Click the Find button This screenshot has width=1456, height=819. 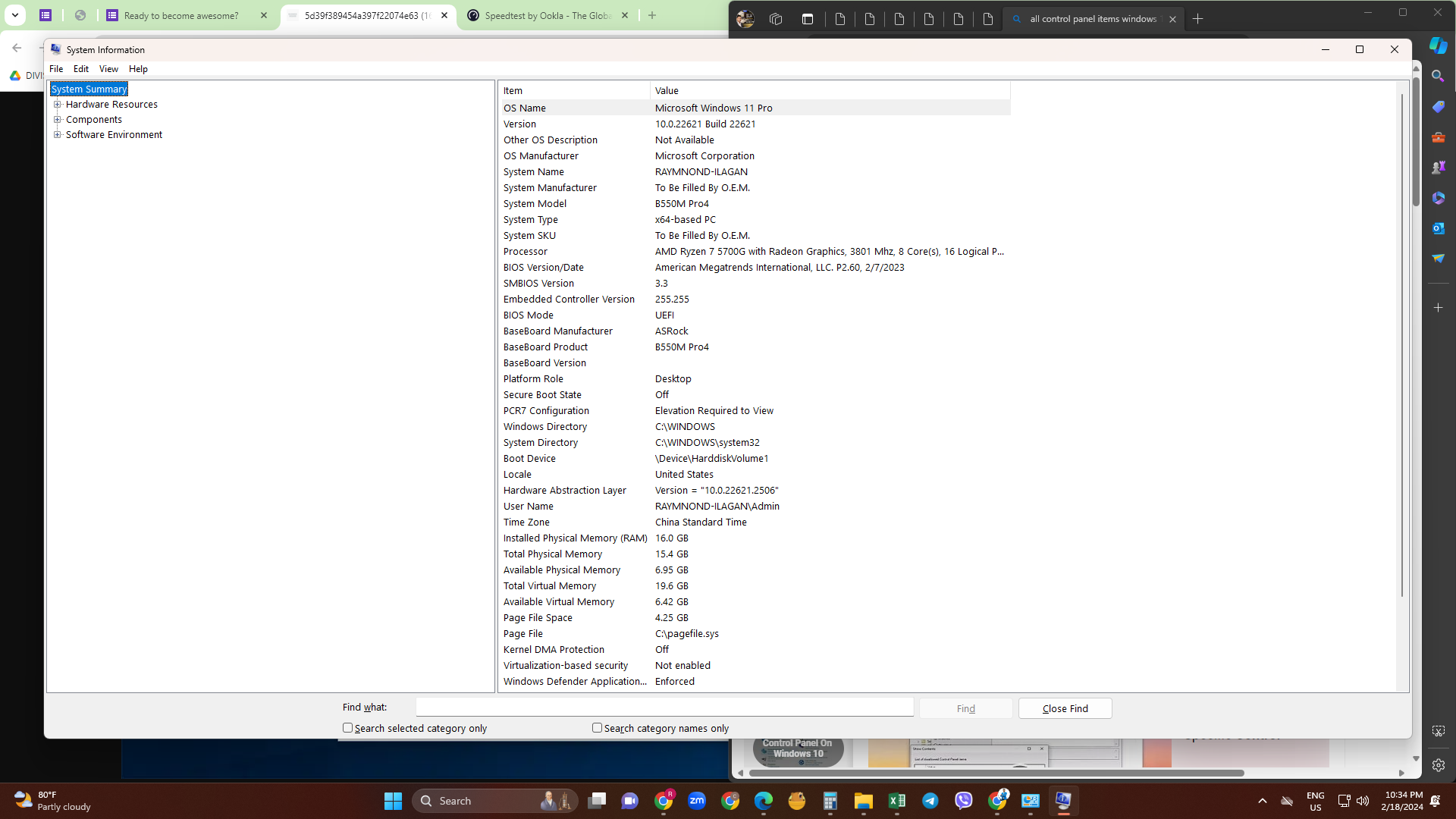[x=965, y=708]
